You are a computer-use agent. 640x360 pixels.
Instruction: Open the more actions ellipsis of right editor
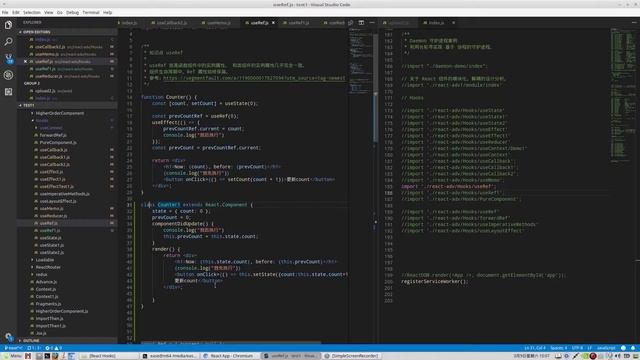634,23
